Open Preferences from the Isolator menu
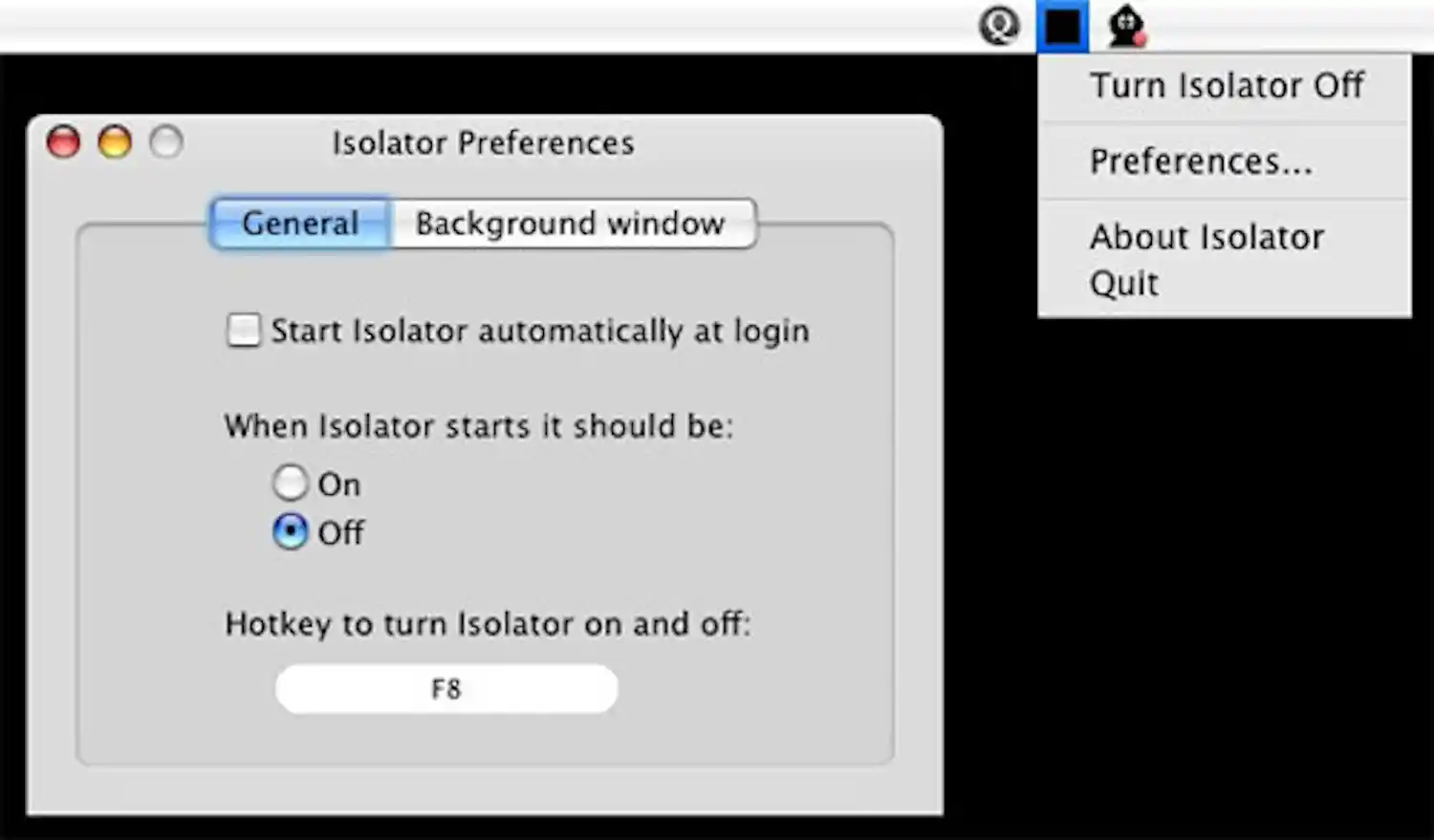 [x=1201, y=161]
